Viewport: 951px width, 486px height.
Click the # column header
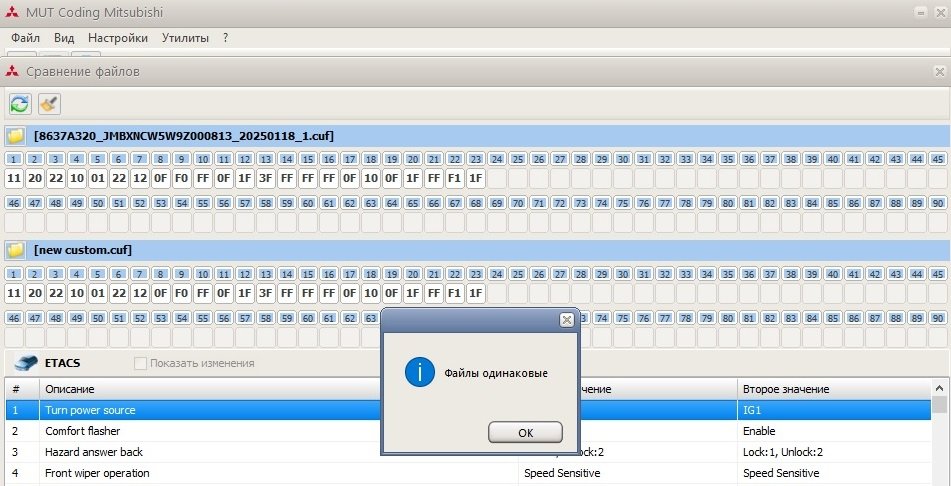pos(22,389)
